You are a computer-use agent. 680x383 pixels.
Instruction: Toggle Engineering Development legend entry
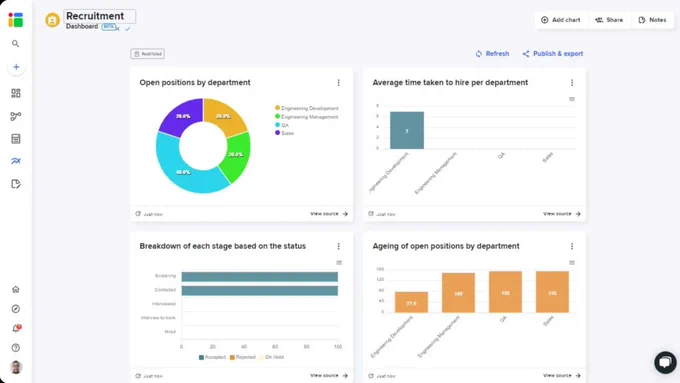coord(307,108)
